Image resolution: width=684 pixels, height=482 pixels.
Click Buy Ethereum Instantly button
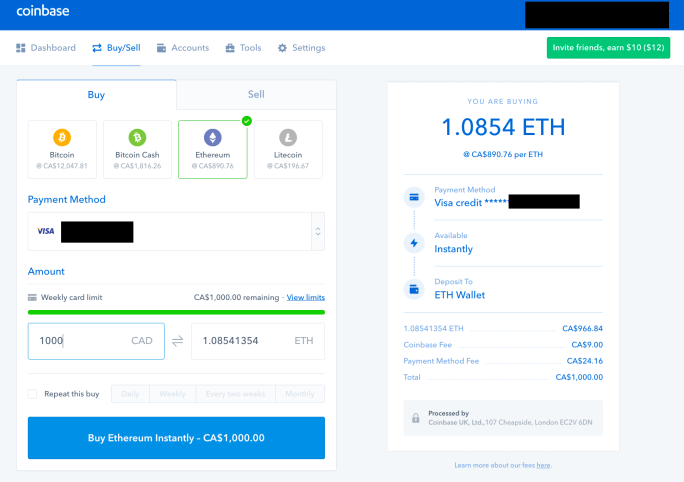176,438
